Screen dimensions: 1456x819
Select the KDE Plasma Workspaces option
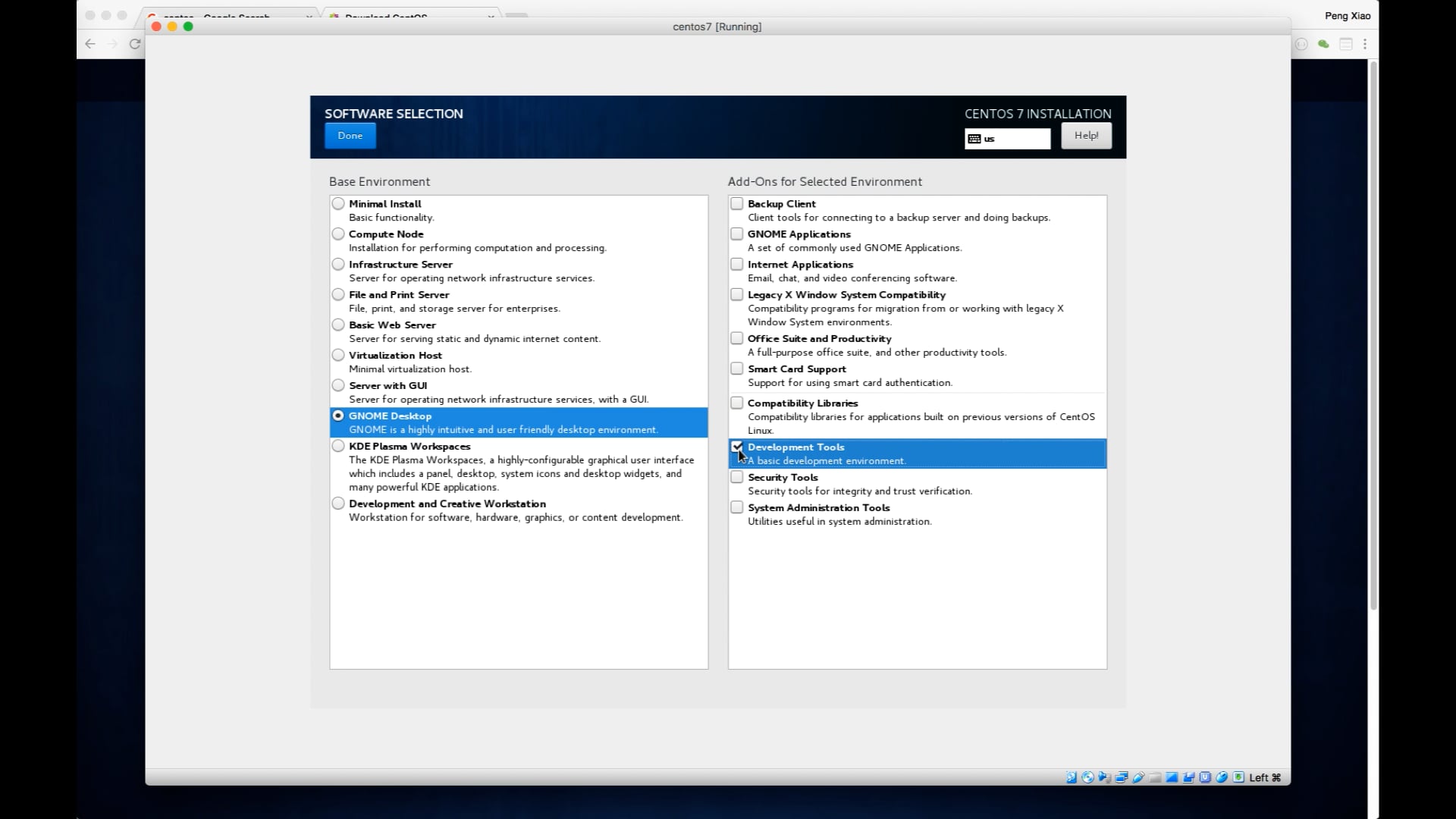[338, 446]
